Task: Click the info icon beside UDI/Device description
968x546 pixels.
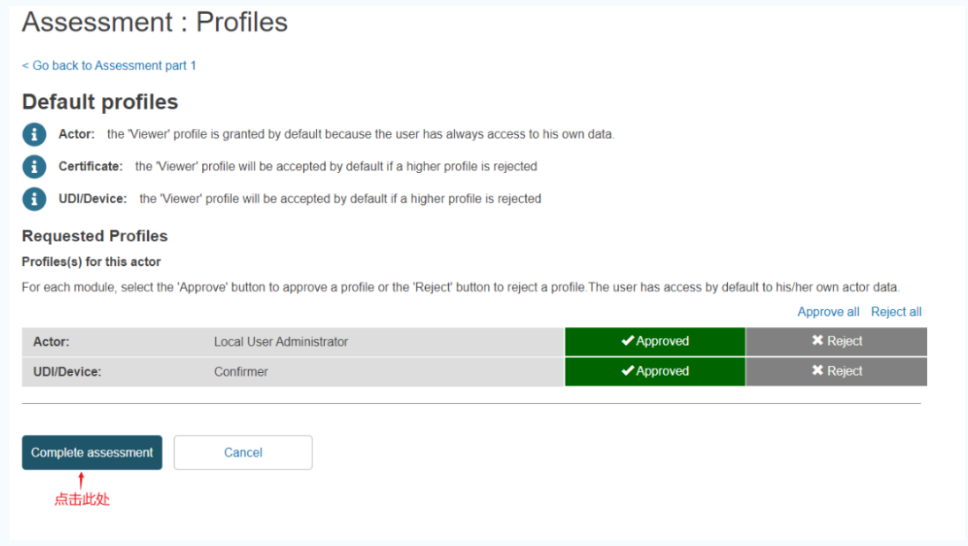Action: tap(34, 198)
